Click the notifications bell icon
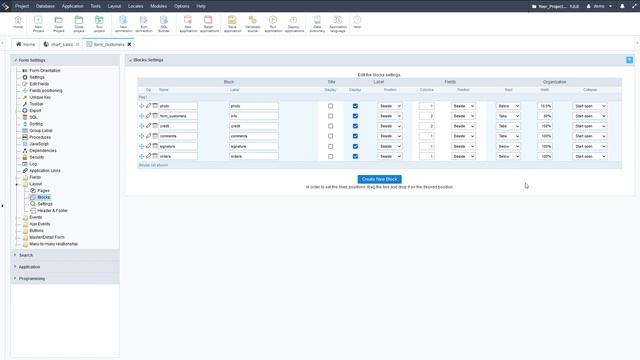640x360 pixels. 622,6
